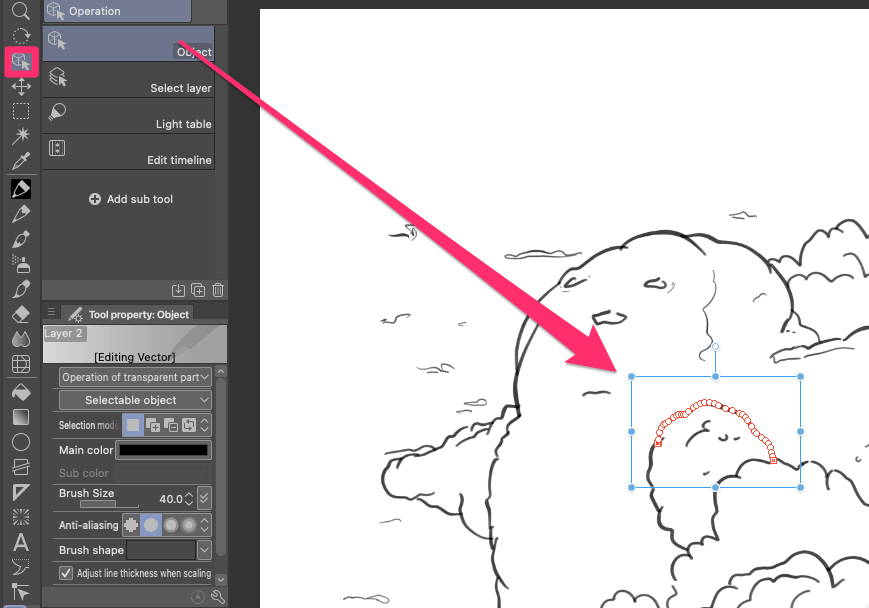869x608 pixels.
Task: Select the Zoom tool at toolbar top
Action: point(20,11)
